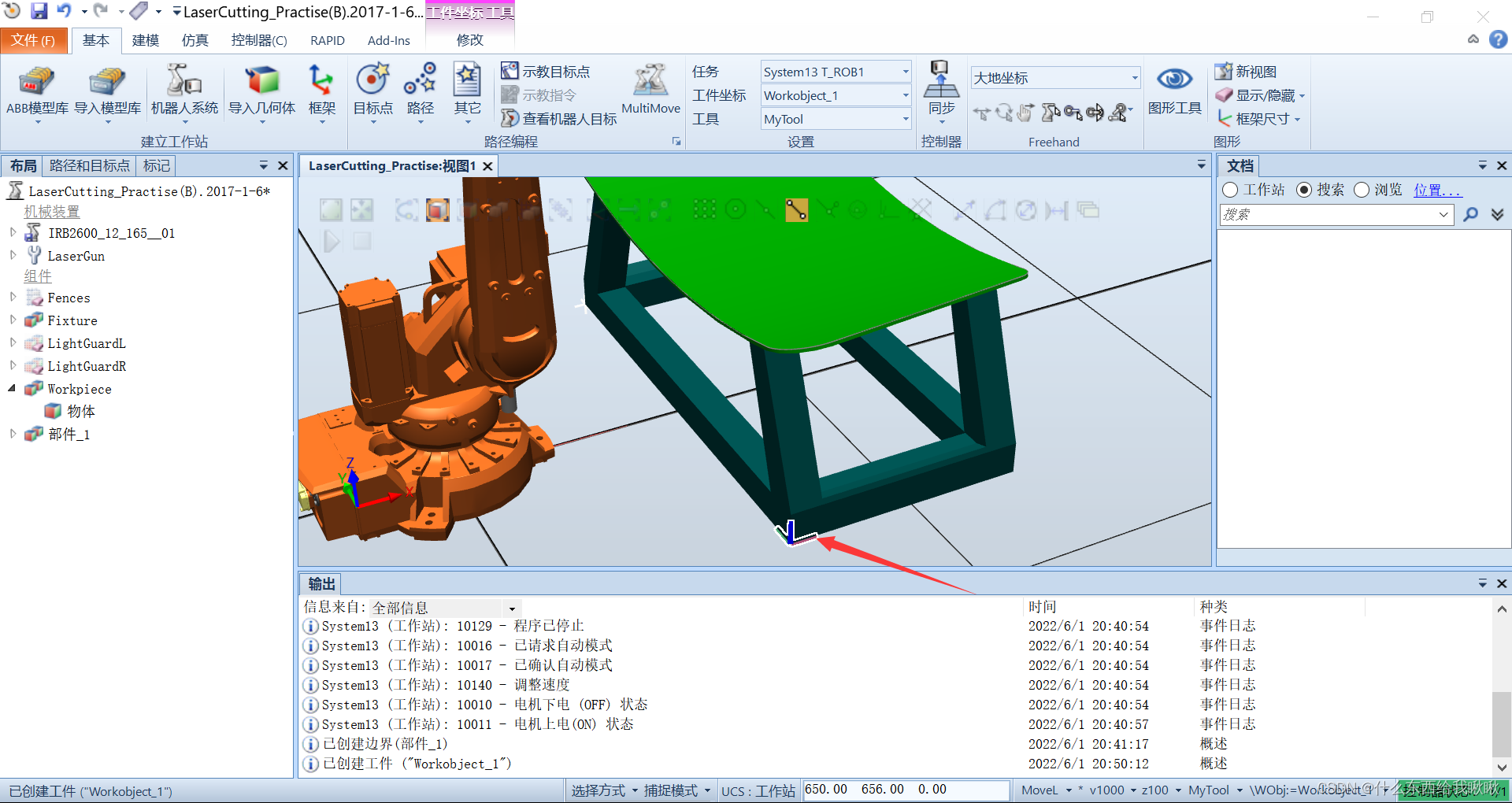Toggle the highlighted snap end viewport icon

(797, 210)
